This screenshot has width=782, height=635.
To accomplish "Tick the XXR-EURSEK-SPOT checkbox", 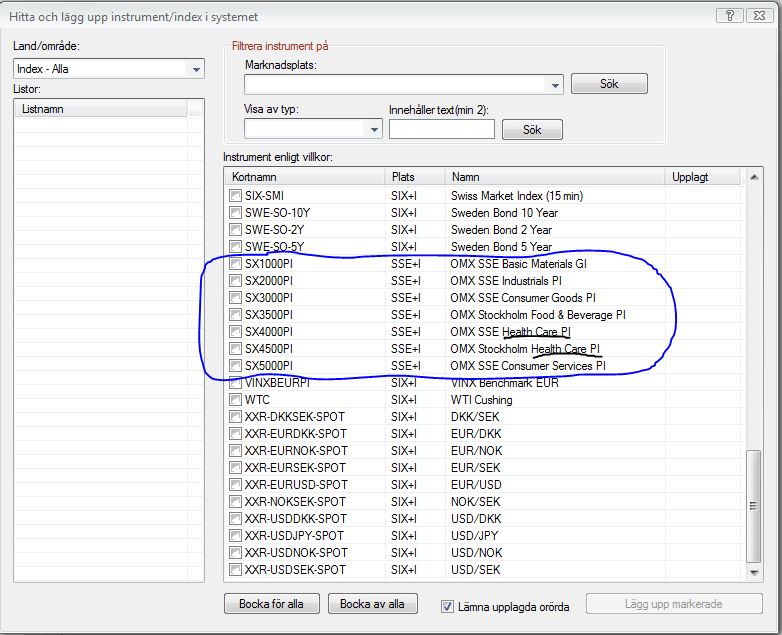I will coord(236,468).
